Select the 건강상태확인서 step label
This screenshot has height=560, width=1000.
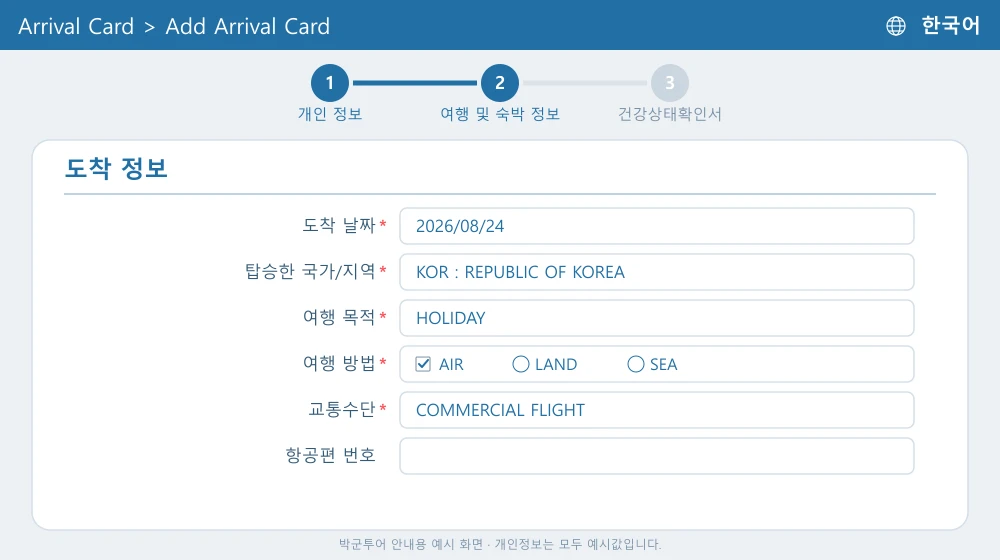tap(670, 114)
